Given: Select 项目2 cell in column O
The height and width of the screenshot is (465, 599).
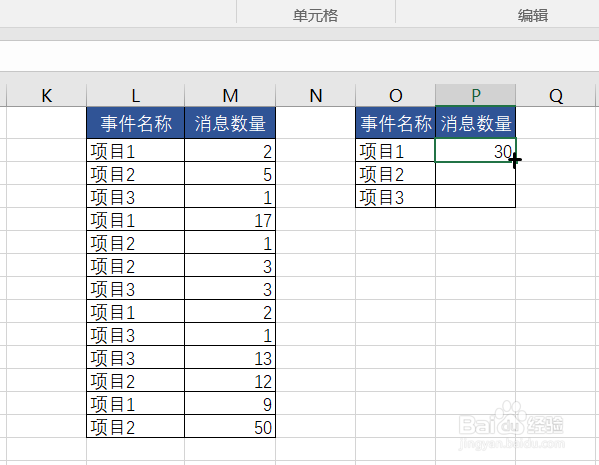Looking at the screenshot, I should (395, 173).
